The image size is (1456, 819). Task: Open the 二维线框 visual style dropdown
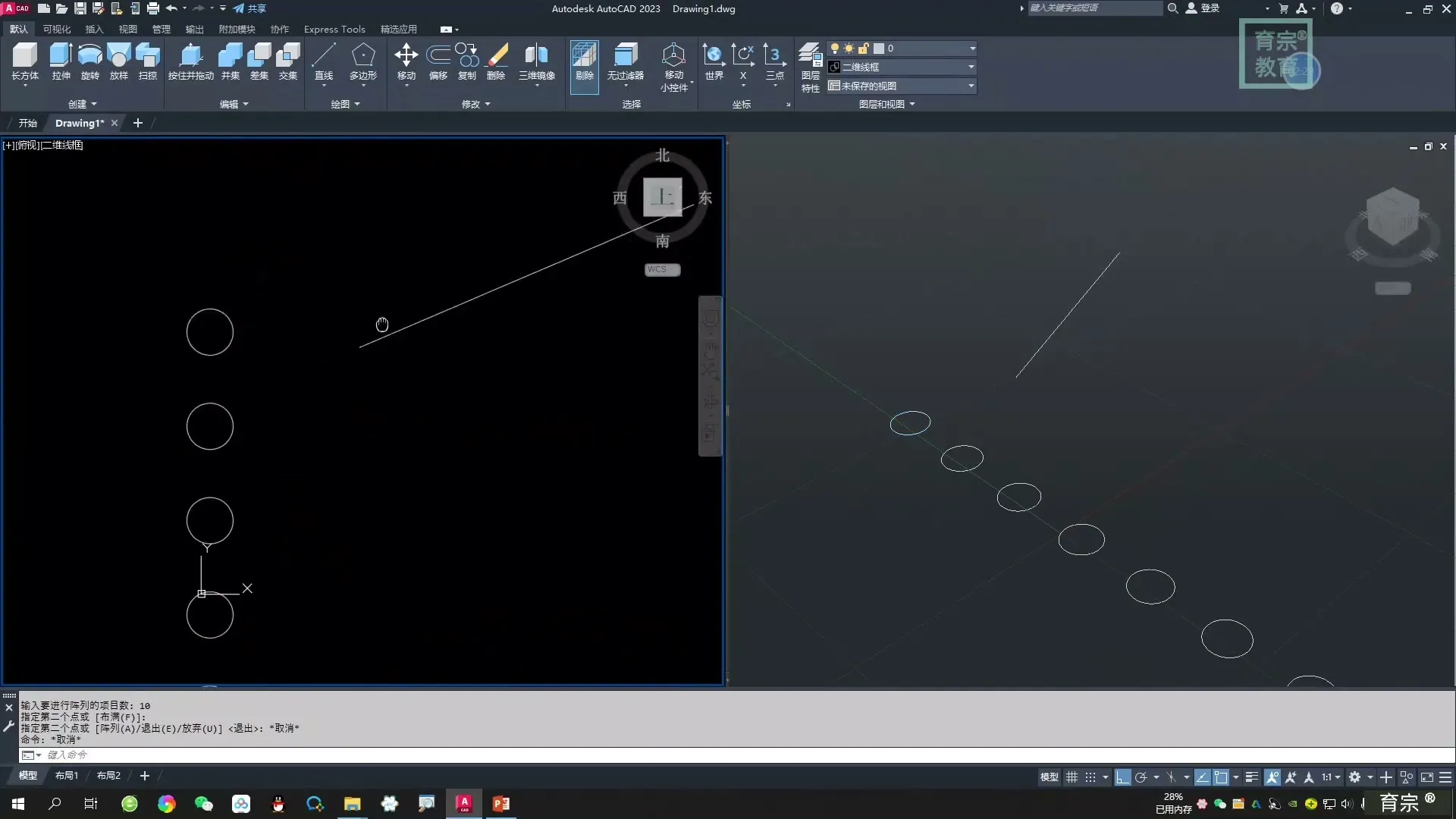[970, 67]
